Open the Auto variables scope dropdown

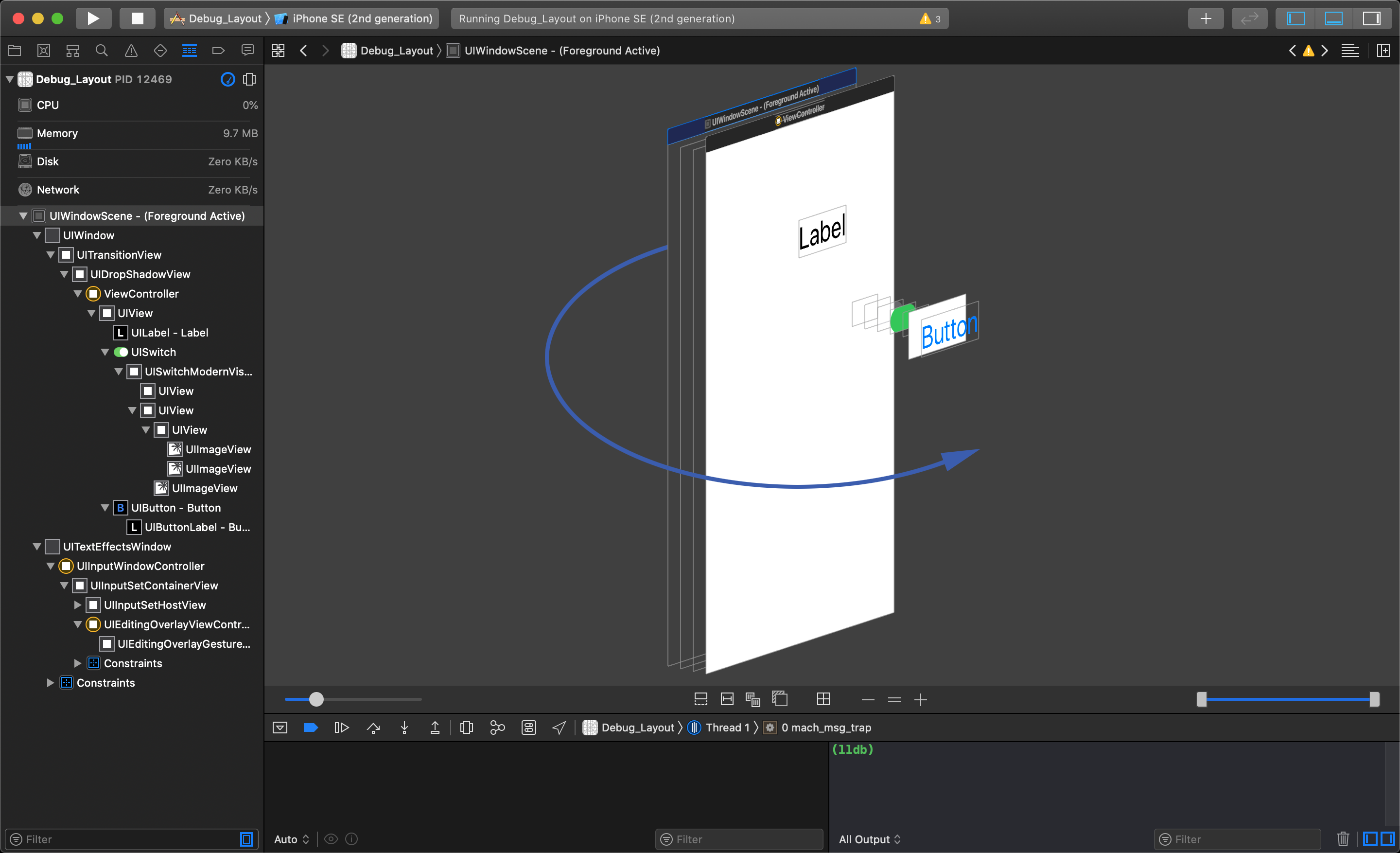(x=292, y=839)
